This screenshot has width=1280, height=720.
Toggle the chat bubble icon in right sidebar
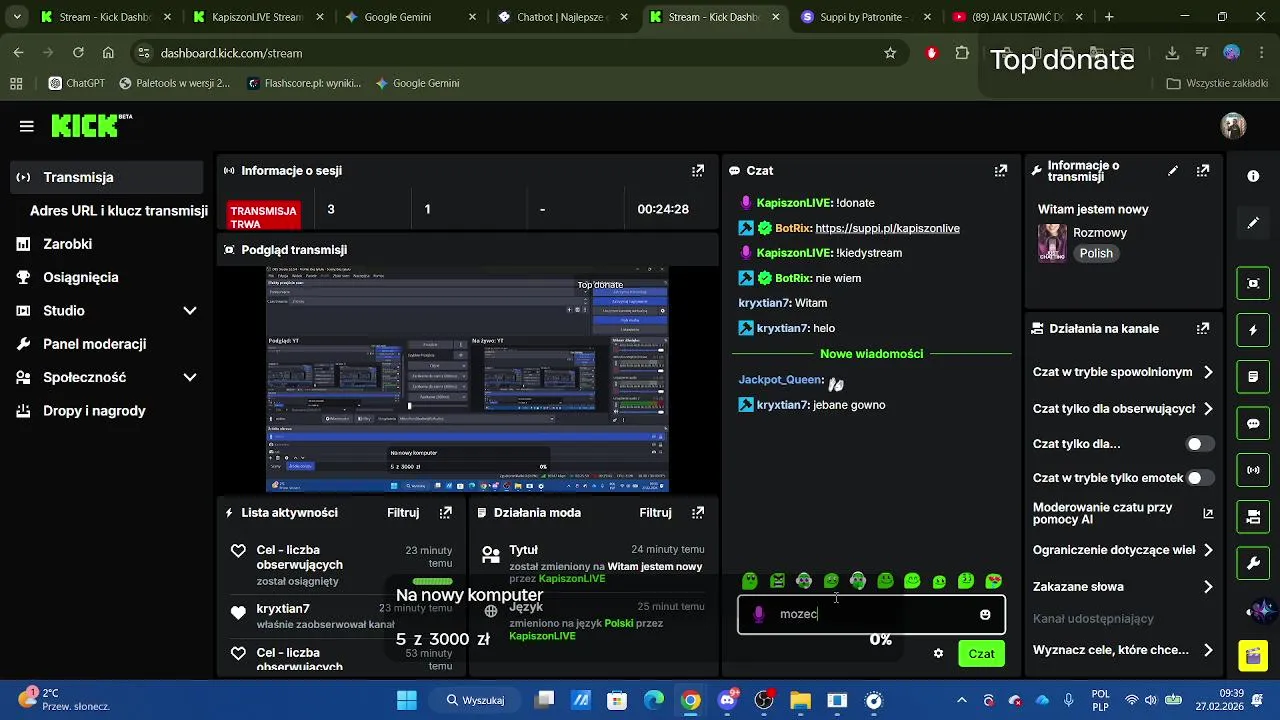(1253, 423)
